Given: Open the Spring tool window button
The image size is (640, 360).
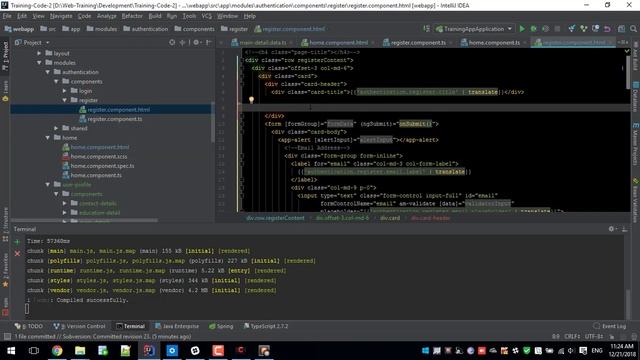Looking at the screenshot, I should coord(221,326).
